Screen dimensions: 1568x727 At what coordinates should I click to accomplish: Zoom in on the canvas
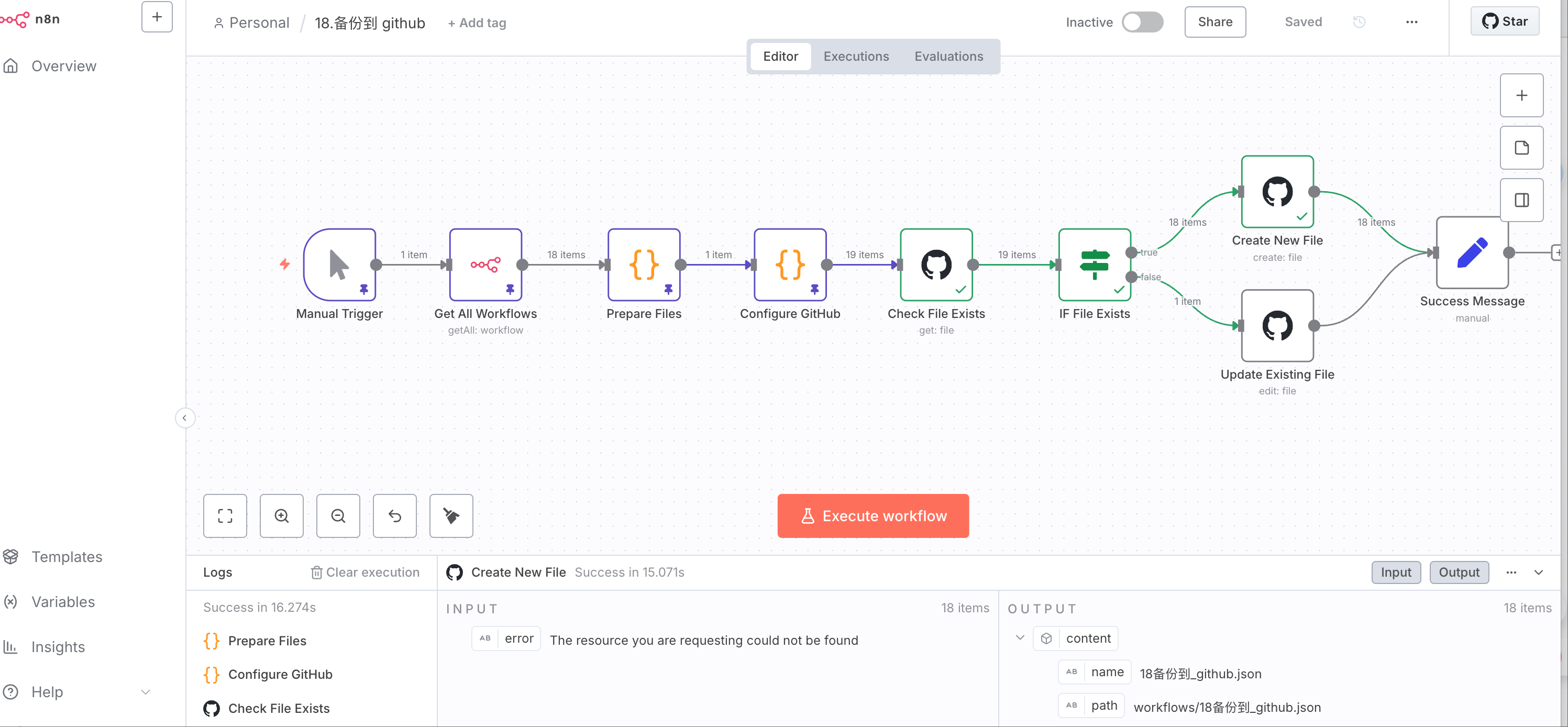coord(281,516)
